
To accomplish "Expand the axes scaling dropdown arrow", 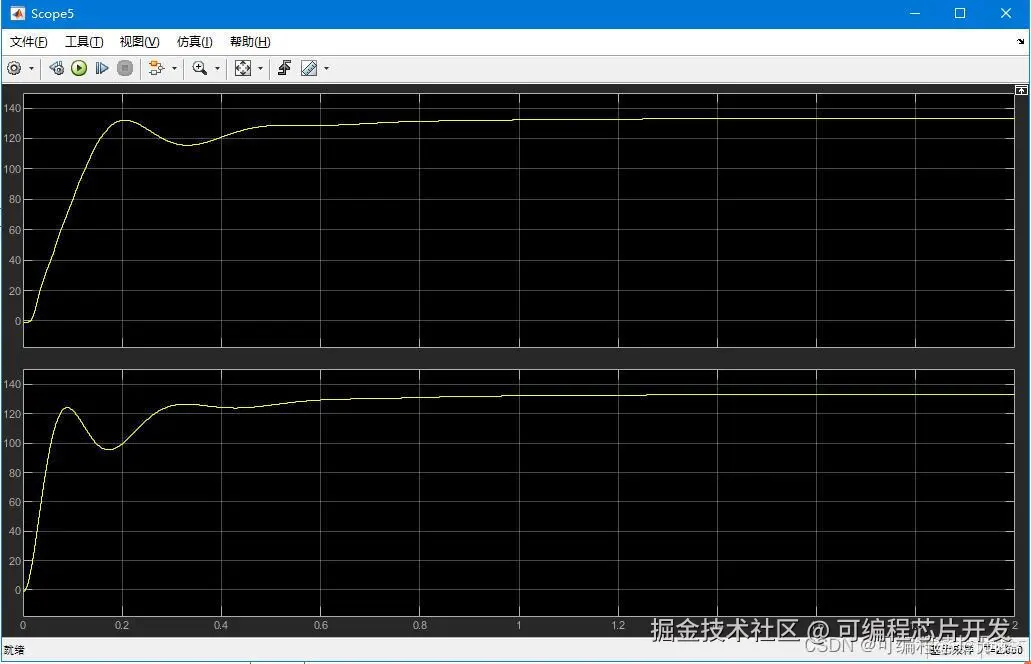I will (260, 68).
